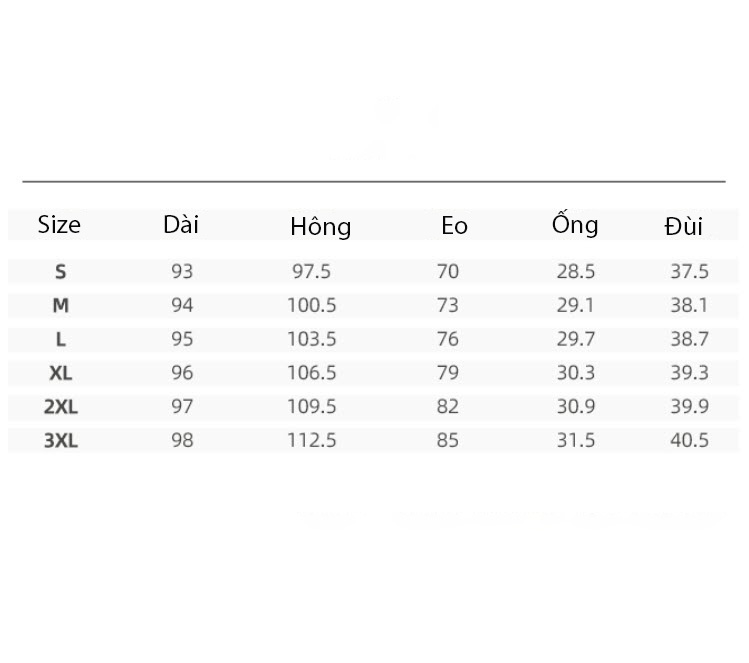Select the 40.5 thigh measurement

689,440
